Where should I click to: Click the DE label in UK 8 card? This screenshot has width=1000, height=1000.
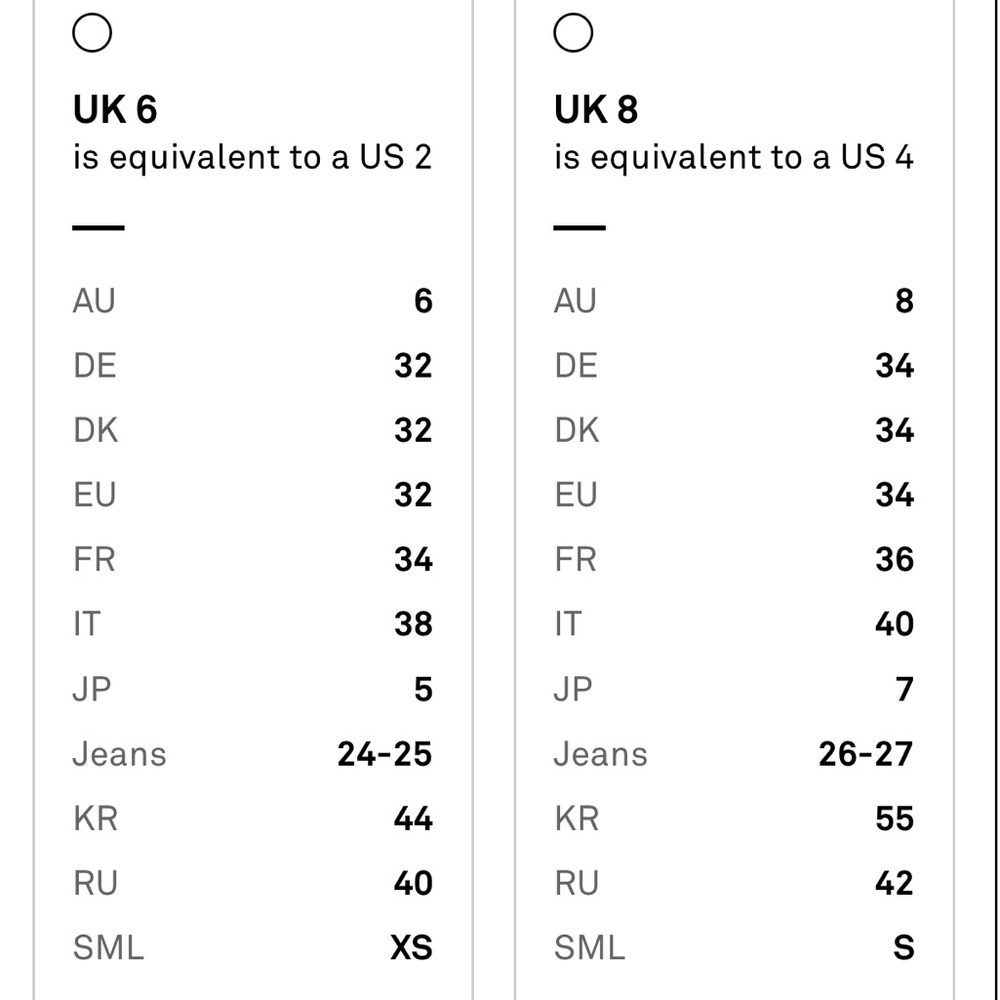coord(576,365)
